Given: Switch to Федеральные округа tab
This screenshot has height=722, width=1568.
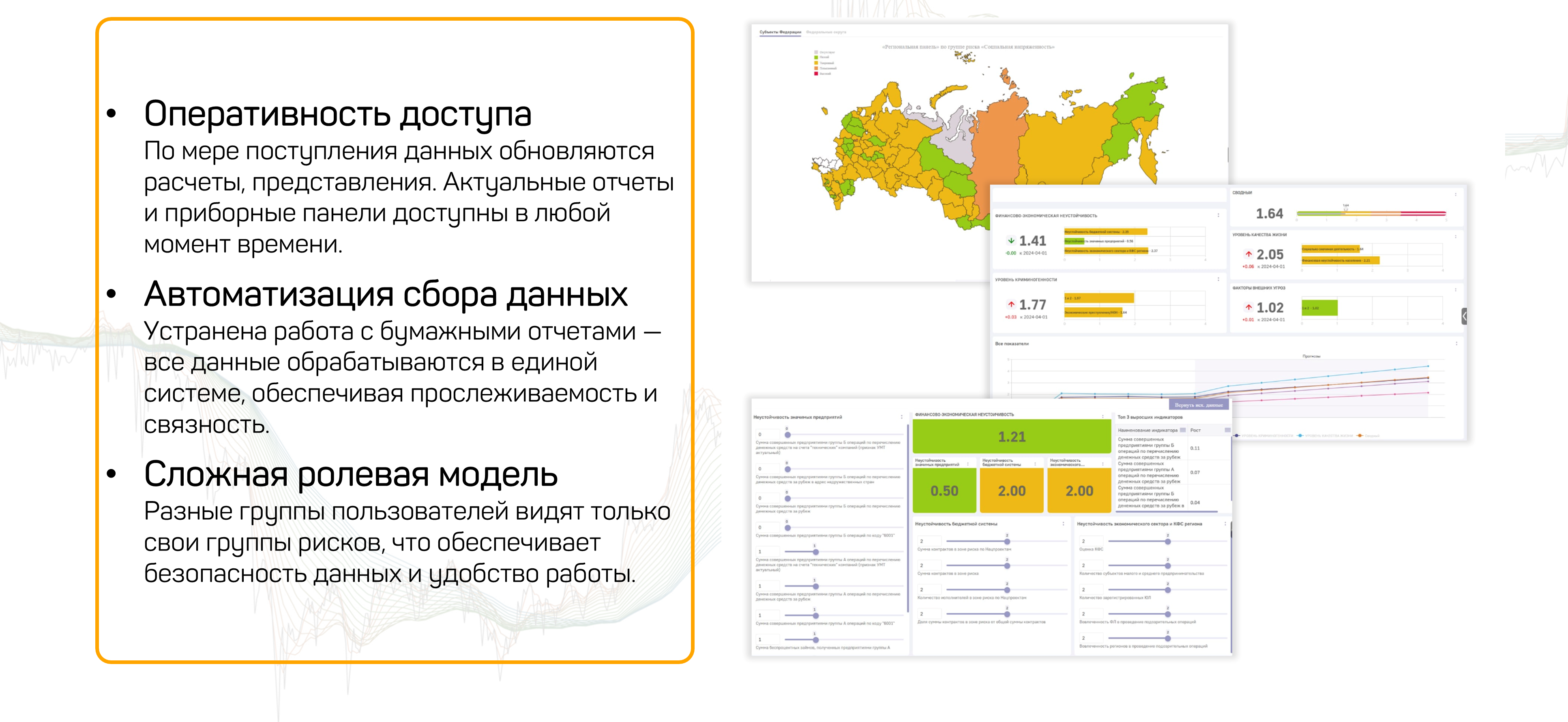Looking at the screenshot, I should click(826, 32).
